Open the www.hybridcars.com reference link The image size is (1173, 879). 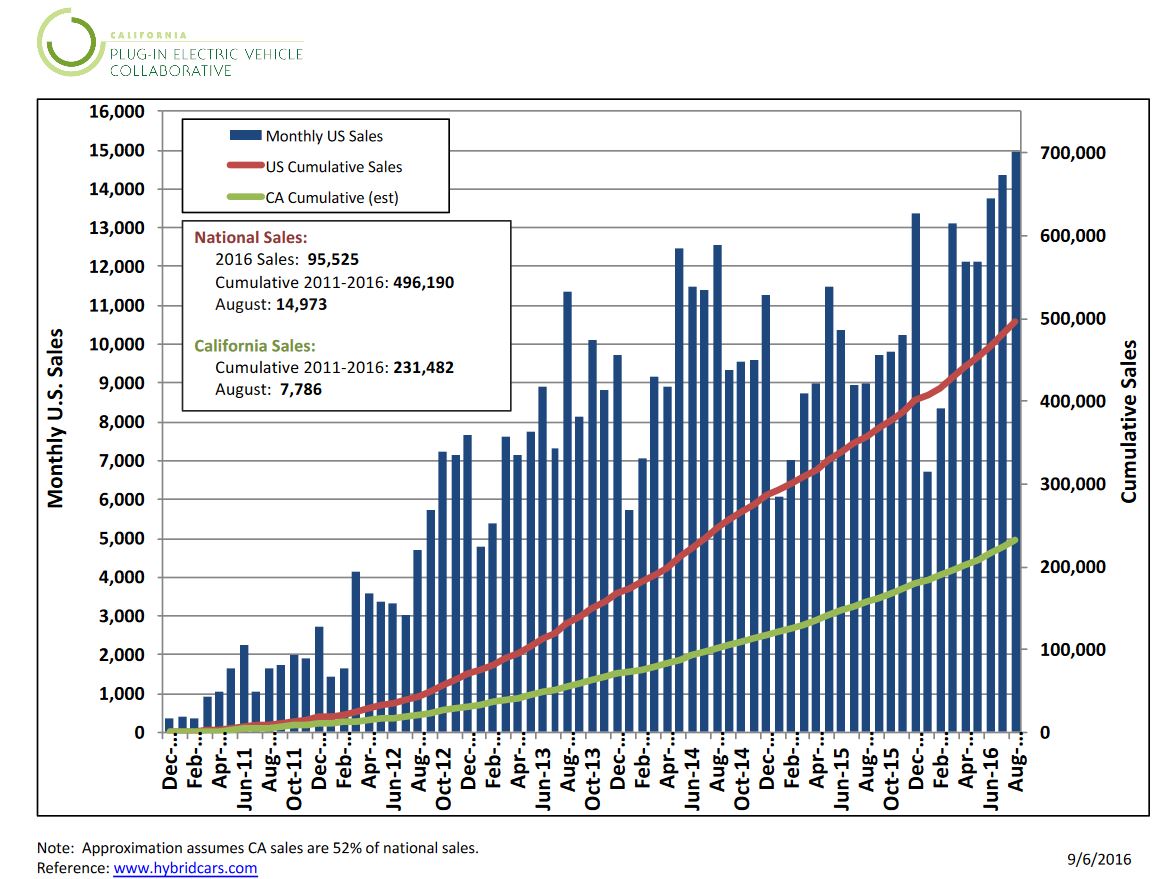click(185, 868)
